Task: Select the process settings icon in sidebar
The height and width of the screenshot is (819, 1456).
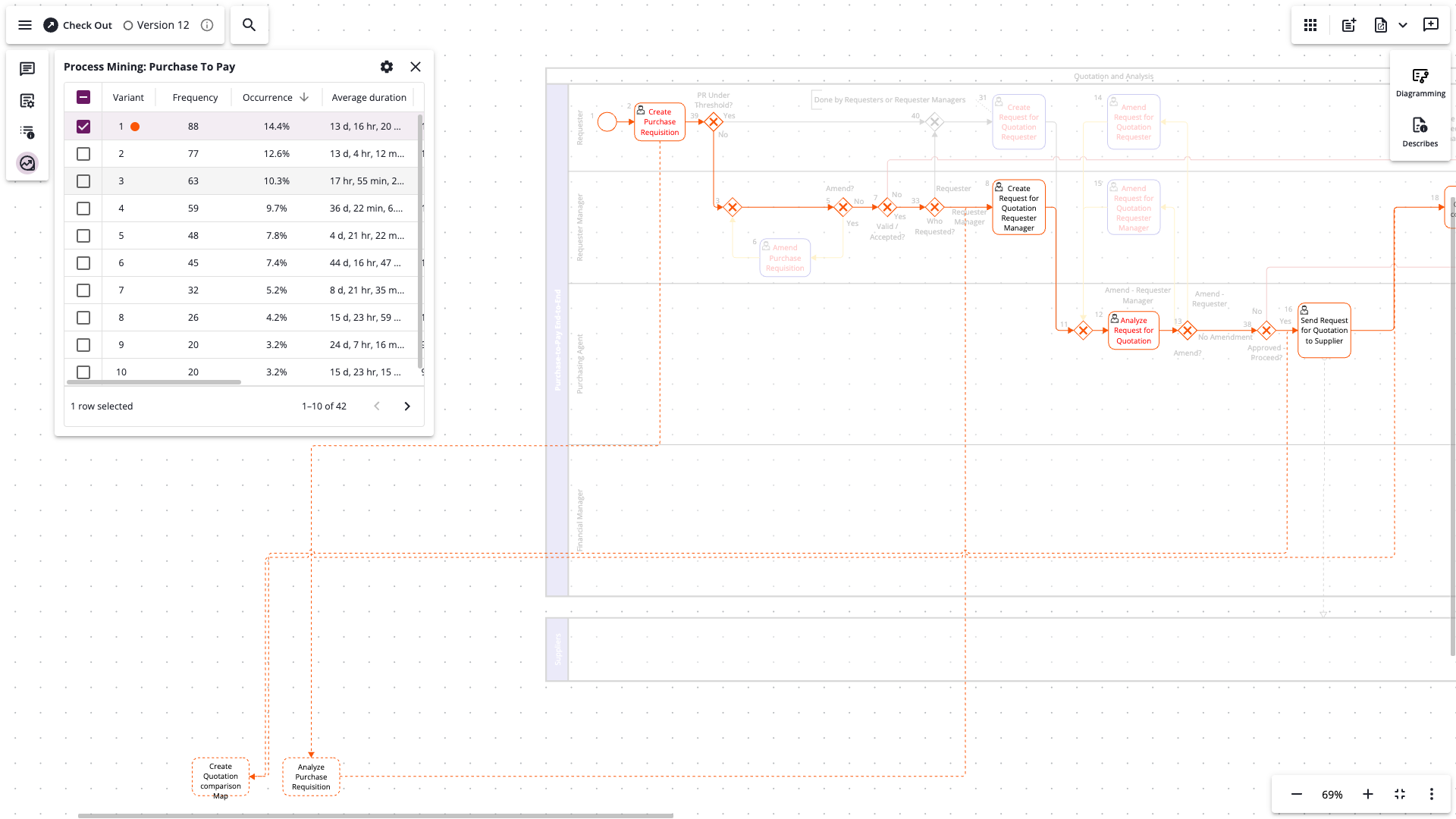Action: click(27, 100)
